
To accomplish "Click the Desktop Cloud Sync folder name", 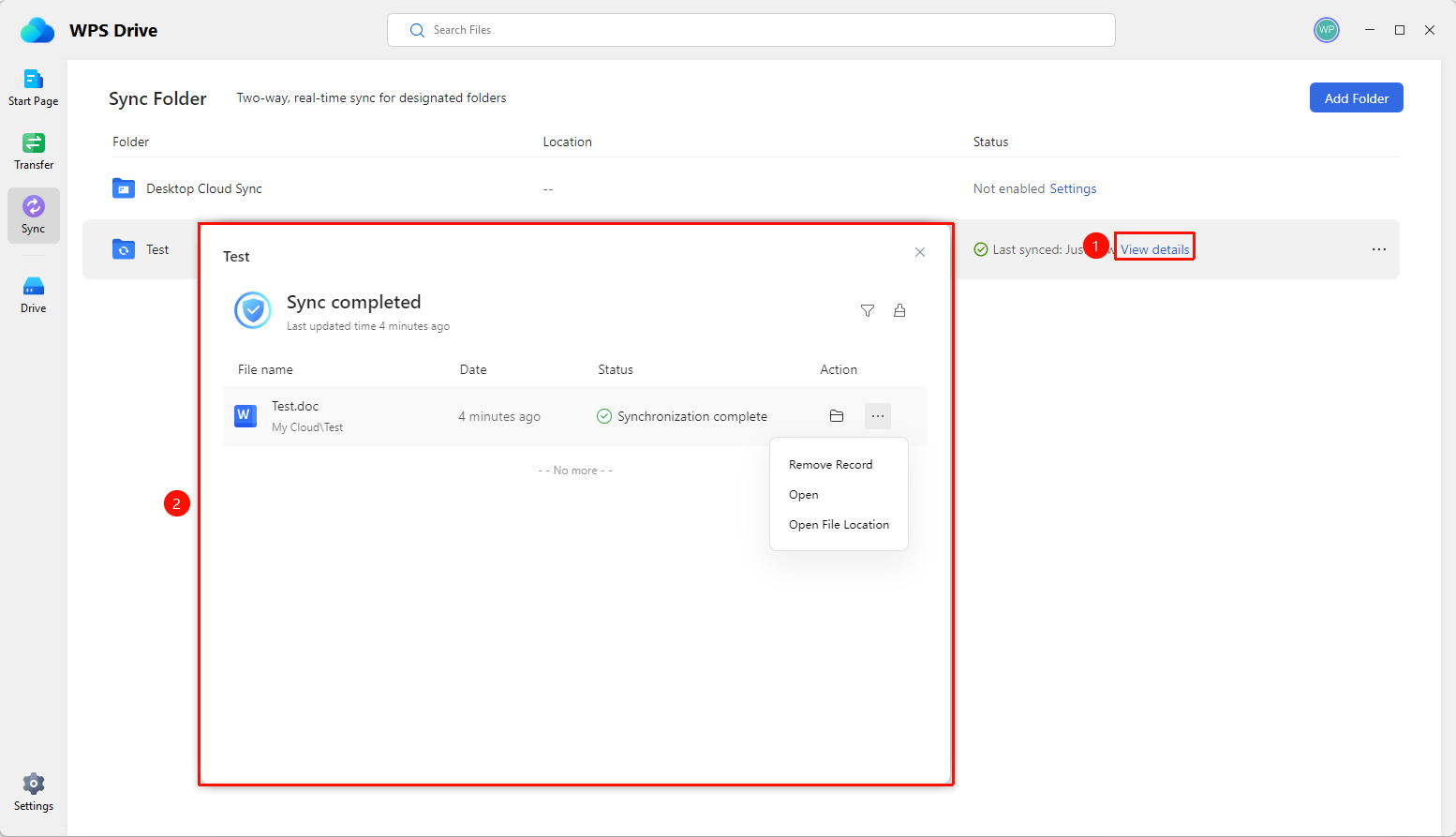I will [x=204, y=188].
